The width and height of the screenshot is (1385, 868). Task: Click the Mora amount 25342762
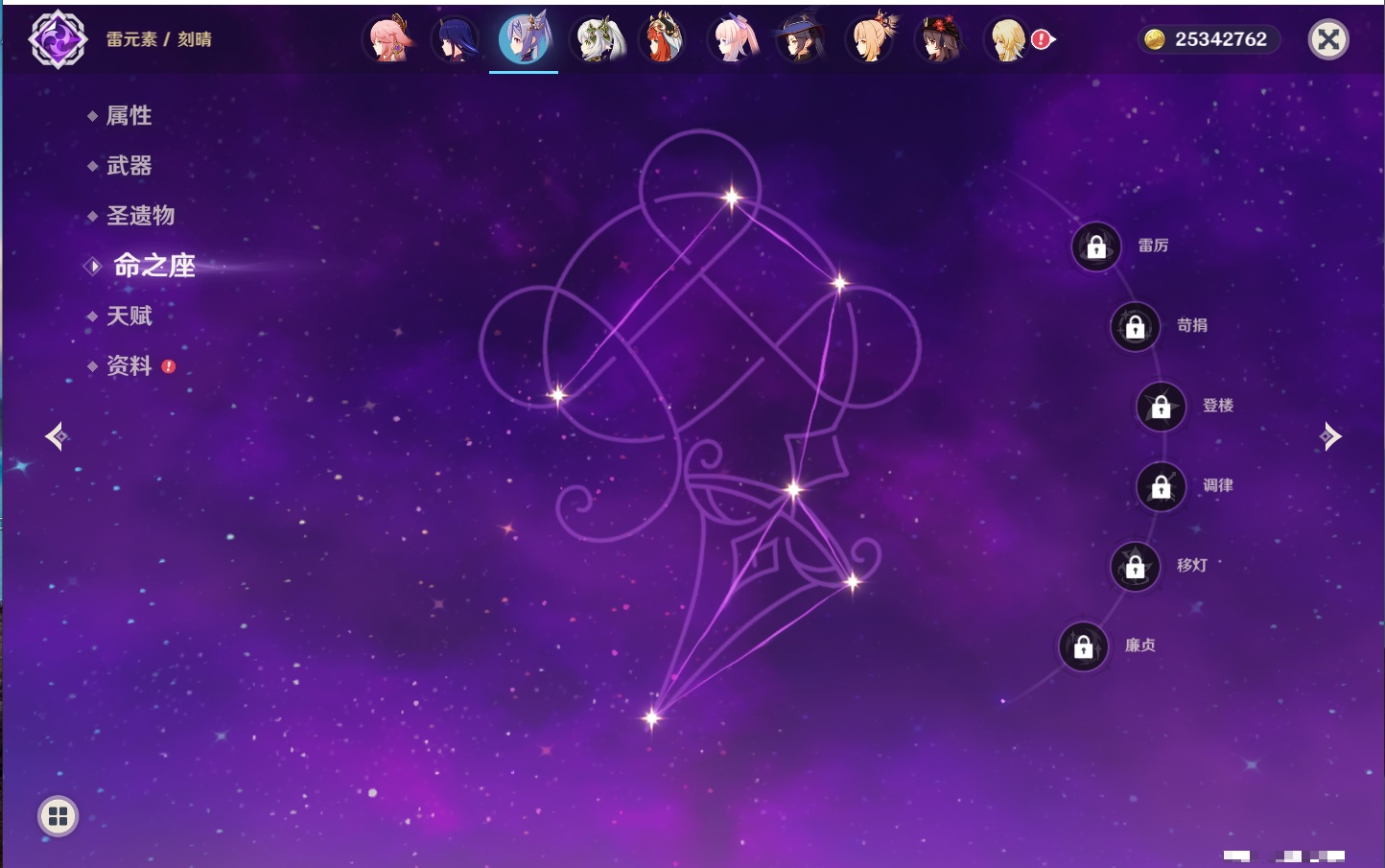point(1221,39)
